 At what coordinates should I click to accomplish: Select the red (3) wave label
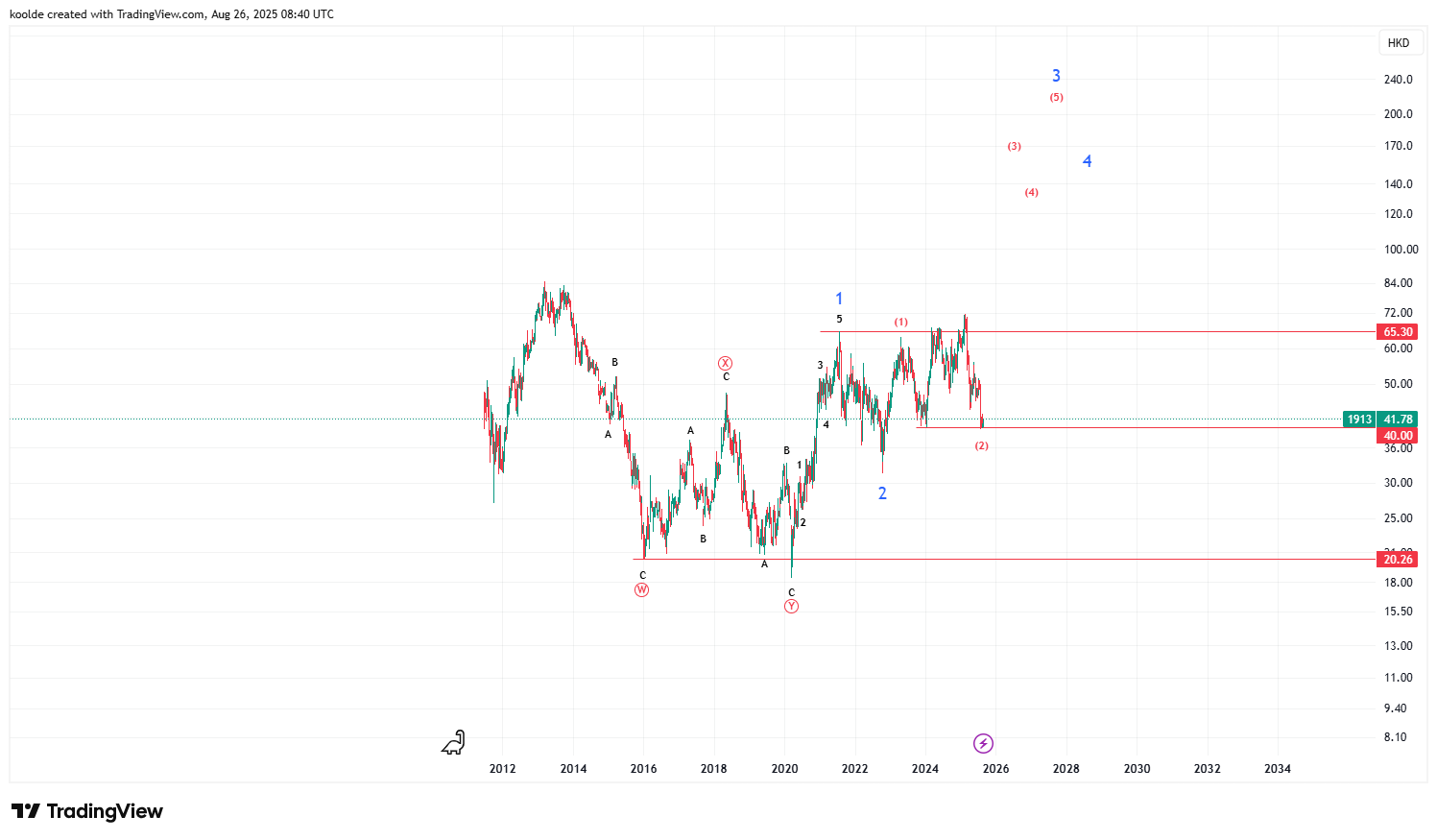click(1014, 146)
